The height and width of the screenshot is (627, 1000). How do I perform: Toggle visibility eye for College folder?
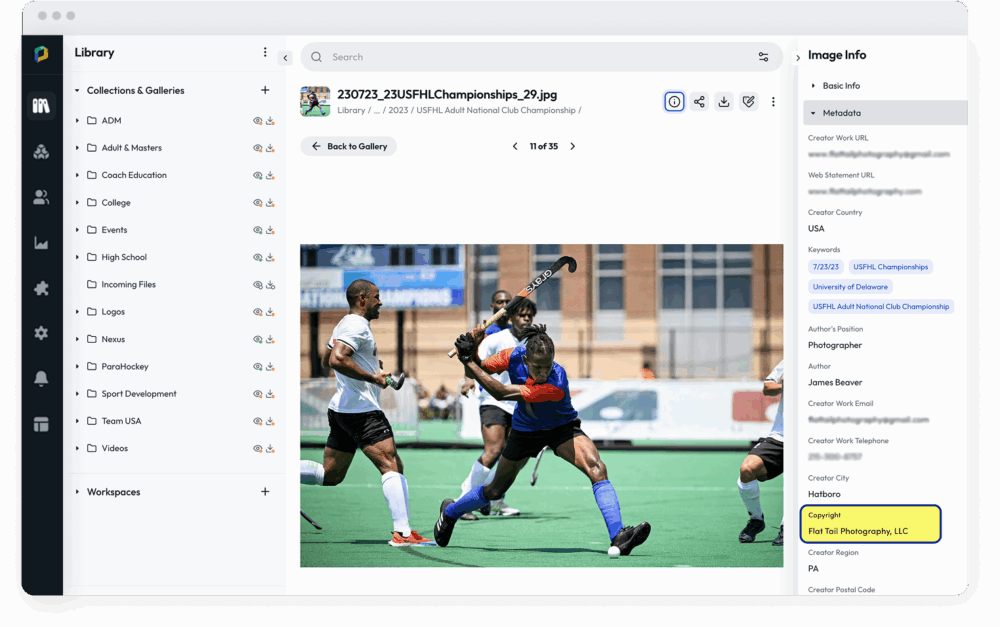[257, 203]
